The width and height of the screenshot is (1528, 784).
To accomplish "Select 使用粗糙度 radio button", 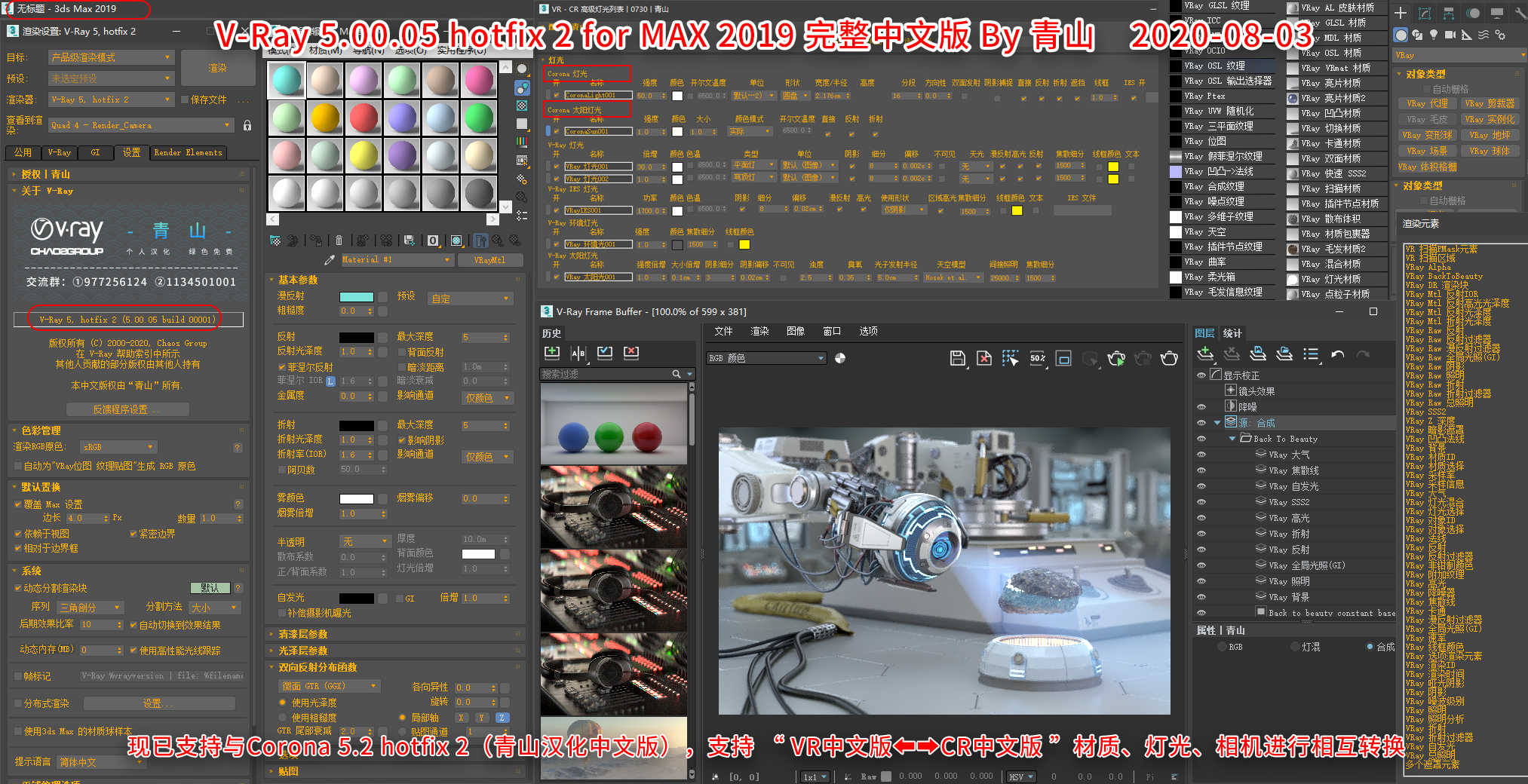I will [x=283, y=718].
